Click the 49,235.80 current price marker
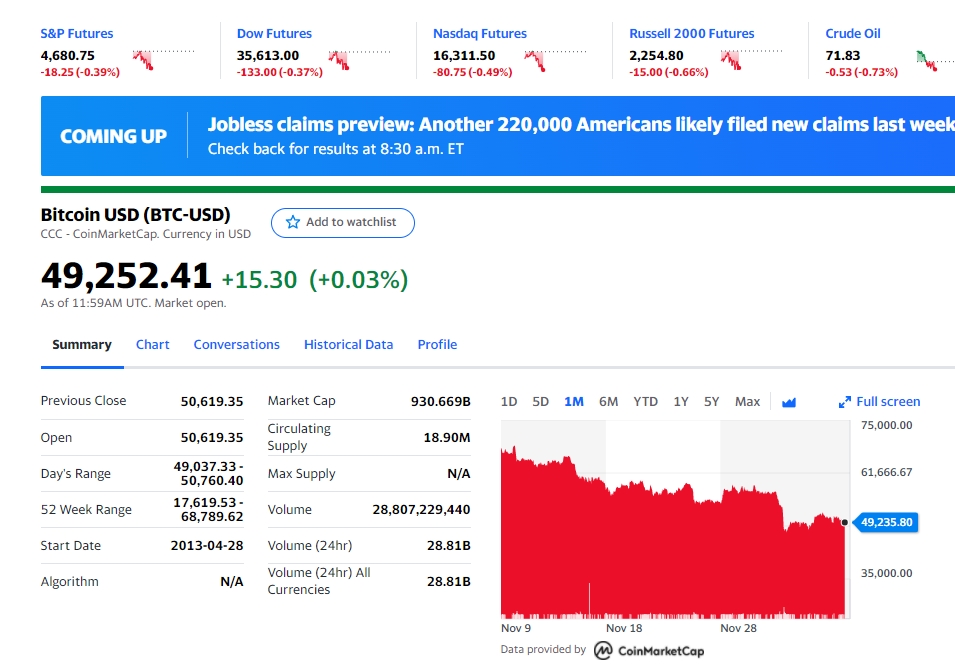The width and height of the screenshot is (955, 668). (x=886, y=522)
